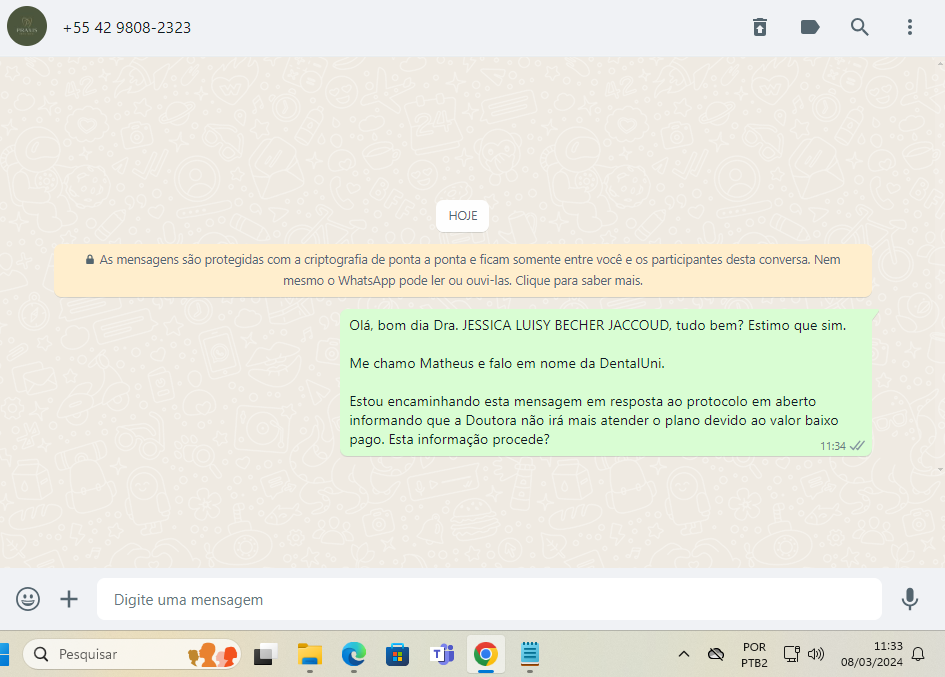Click the HOJE date badge

pos(462,216)
